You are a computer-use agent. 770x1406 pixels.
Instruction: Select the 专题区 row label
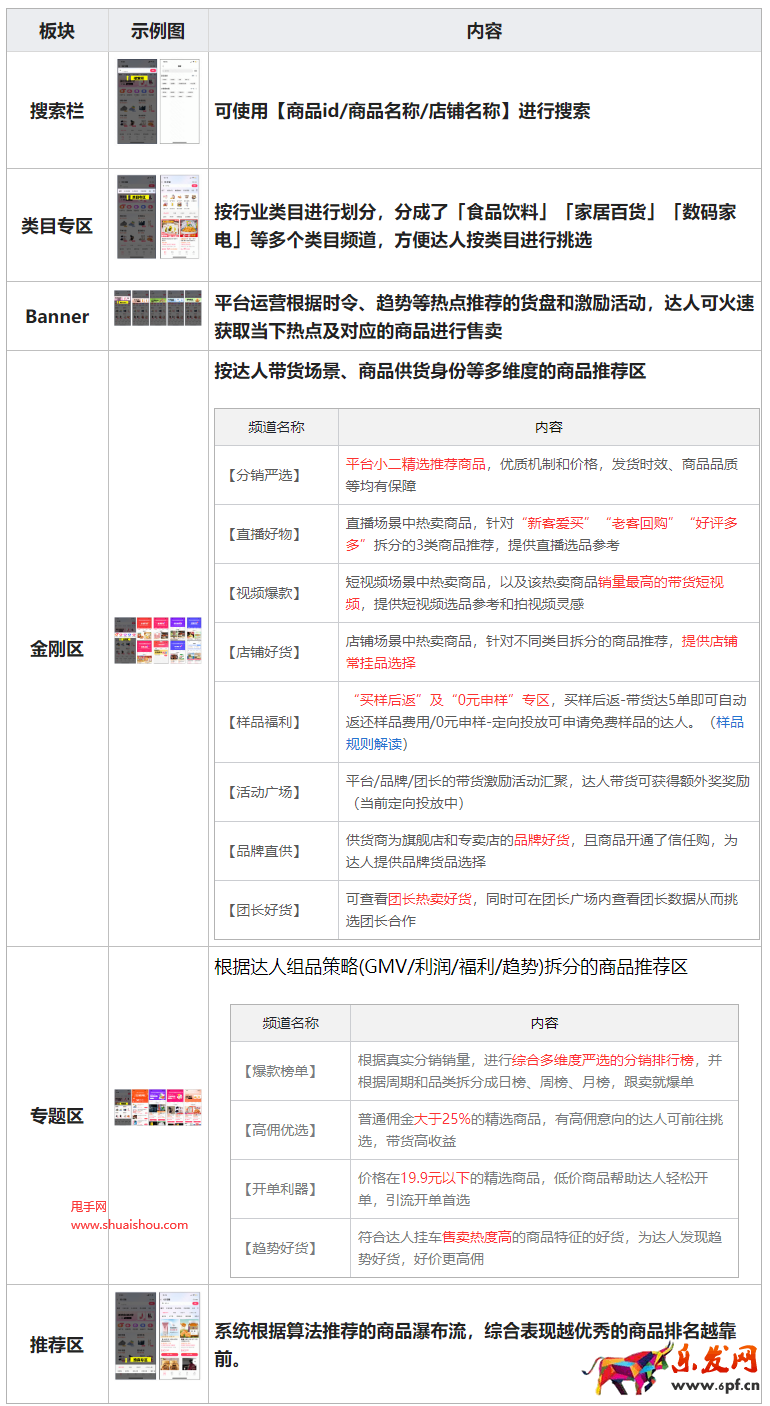pos(57,1116)
